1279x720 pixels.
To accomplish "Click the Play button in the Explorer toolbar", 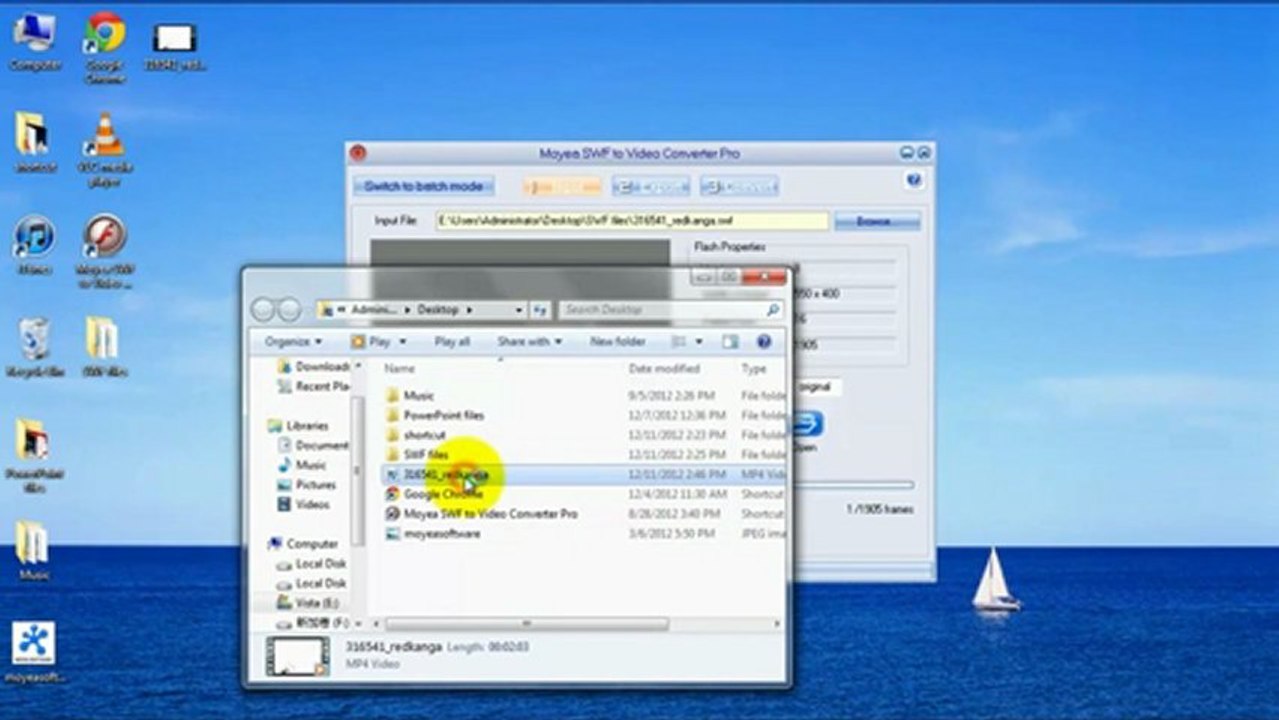I will coord(373,342).
